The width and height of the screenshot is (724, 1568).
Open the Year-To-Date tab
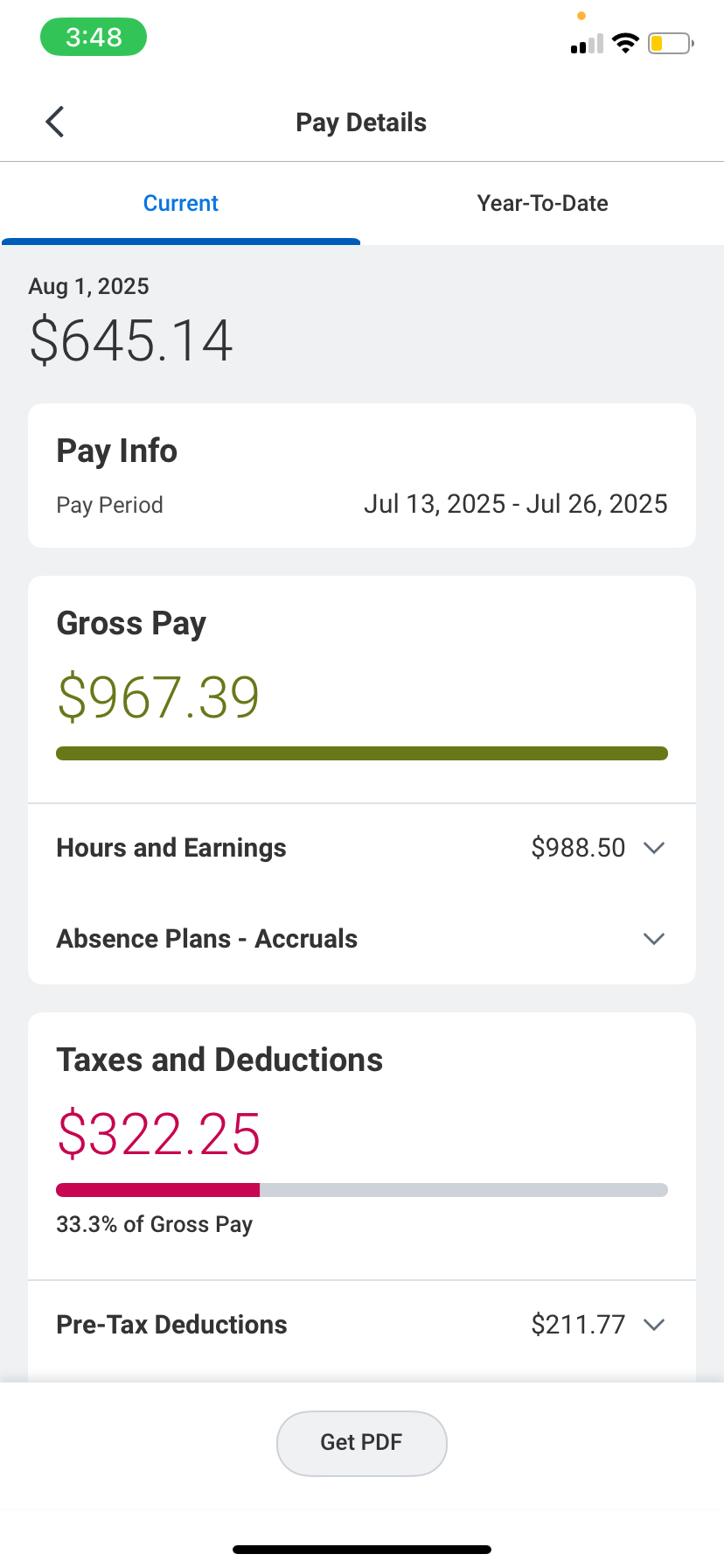[x=542, y=203]
